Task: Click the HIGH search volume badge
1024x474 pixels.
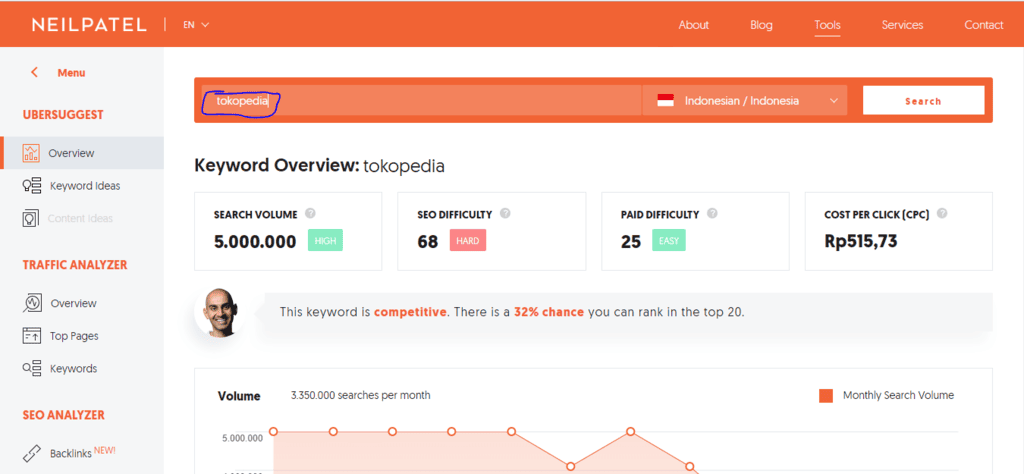Action: [x=325, y=241]
